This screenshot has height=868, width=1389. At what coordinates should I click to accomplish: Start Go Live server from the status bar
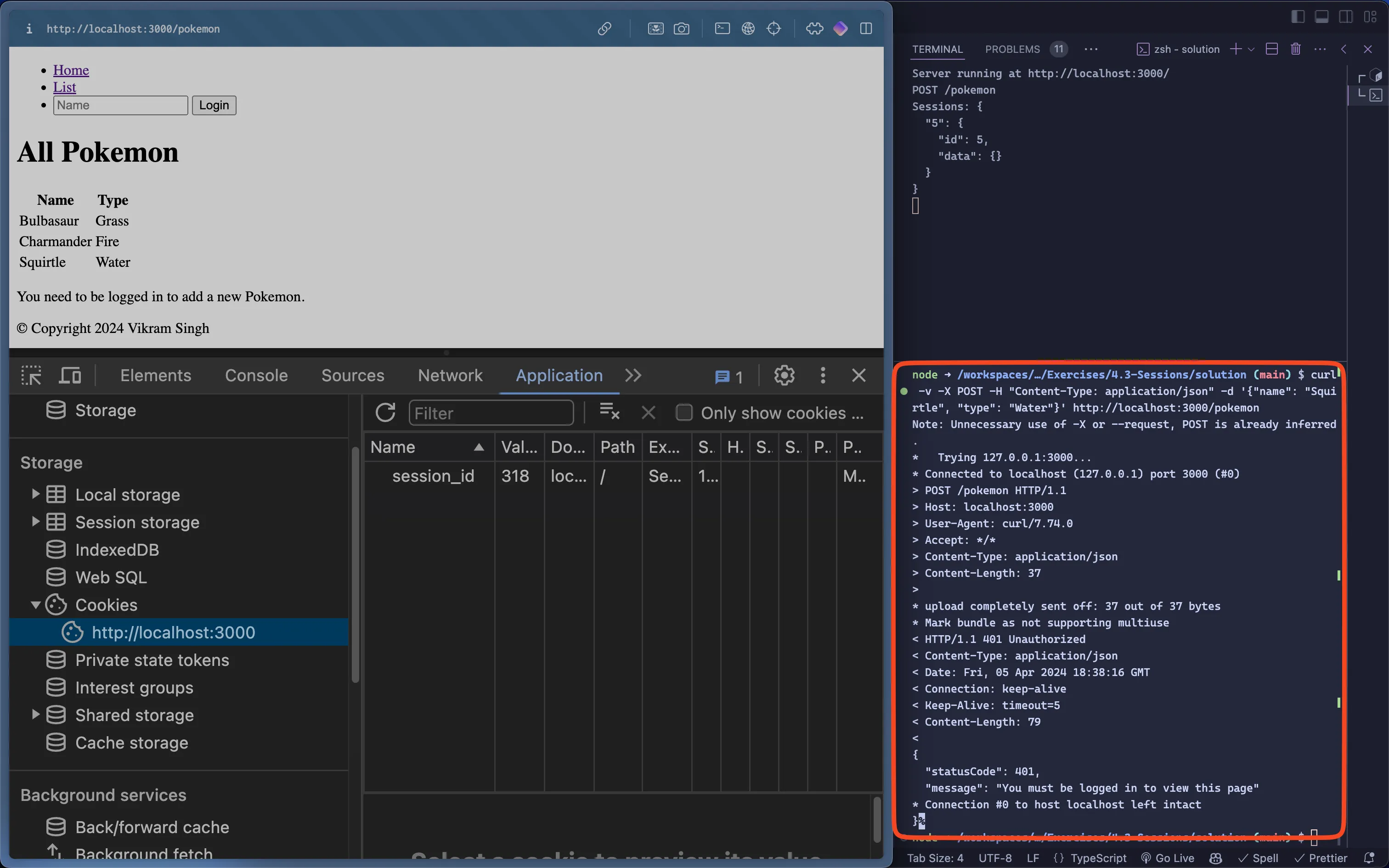point(1168,858)
